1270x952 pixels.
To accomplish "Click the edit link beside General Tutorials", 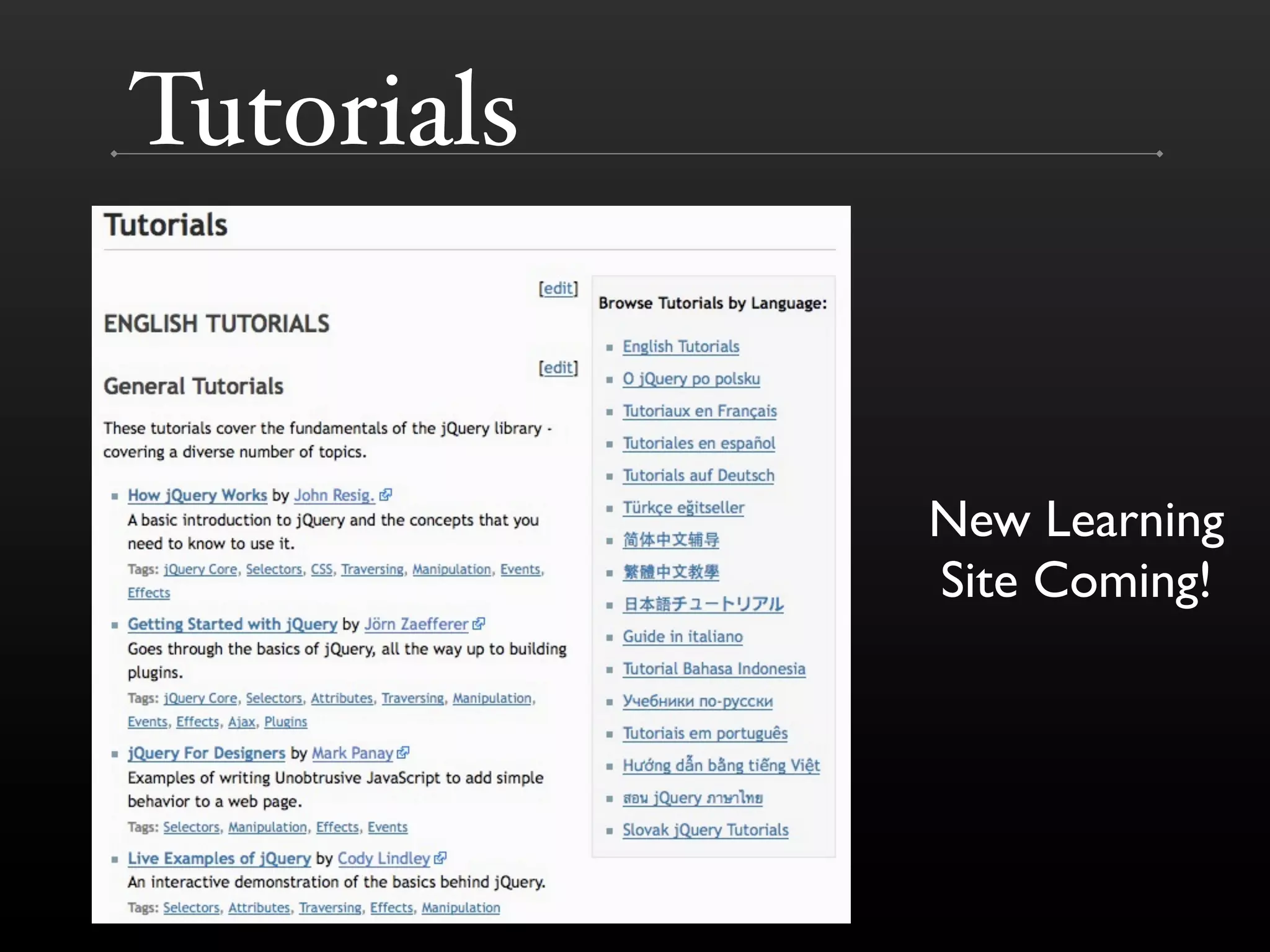I will point(558,368).
